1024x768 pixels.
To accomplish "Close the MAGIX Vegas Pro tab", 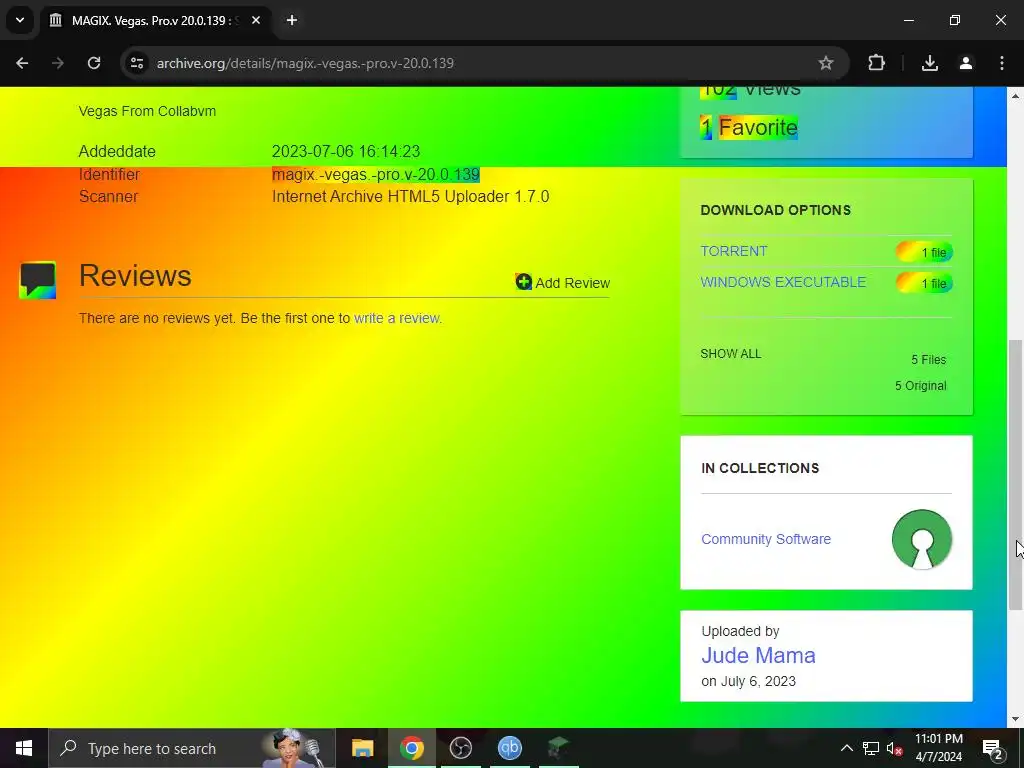I will [x=256, y=20].
